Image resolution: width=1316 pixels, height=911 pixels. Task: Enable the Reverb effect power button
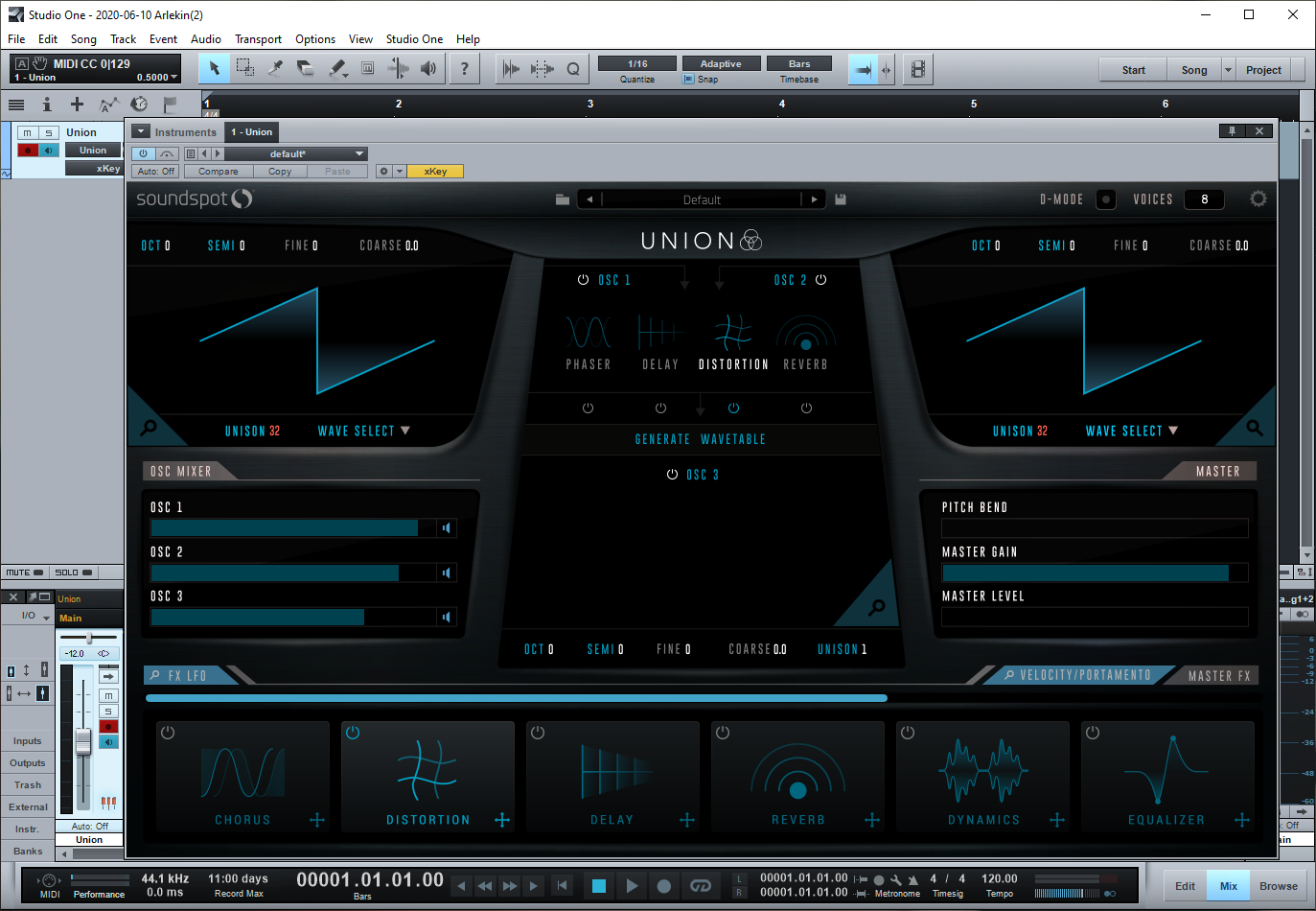(723, 733)
